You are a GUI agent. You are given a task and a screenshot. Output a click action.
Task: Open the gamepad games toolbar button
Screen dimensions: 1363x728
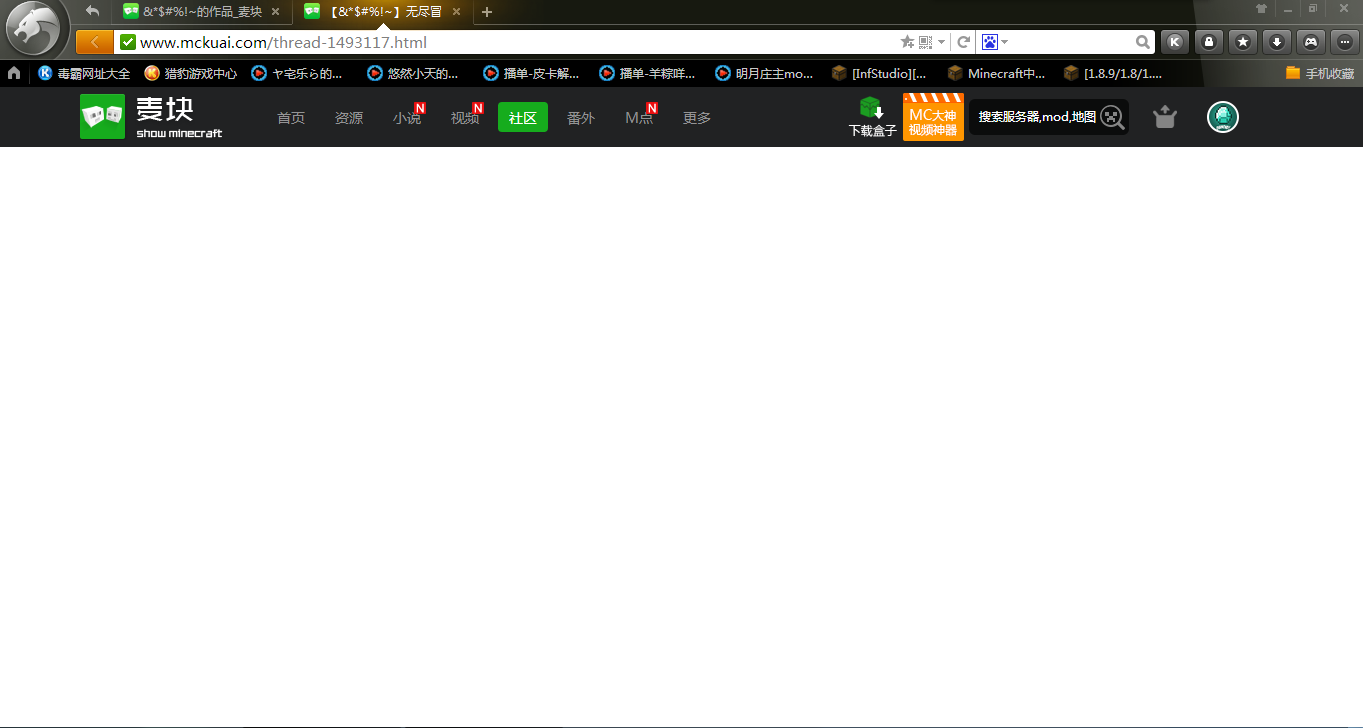point(1311,42)
